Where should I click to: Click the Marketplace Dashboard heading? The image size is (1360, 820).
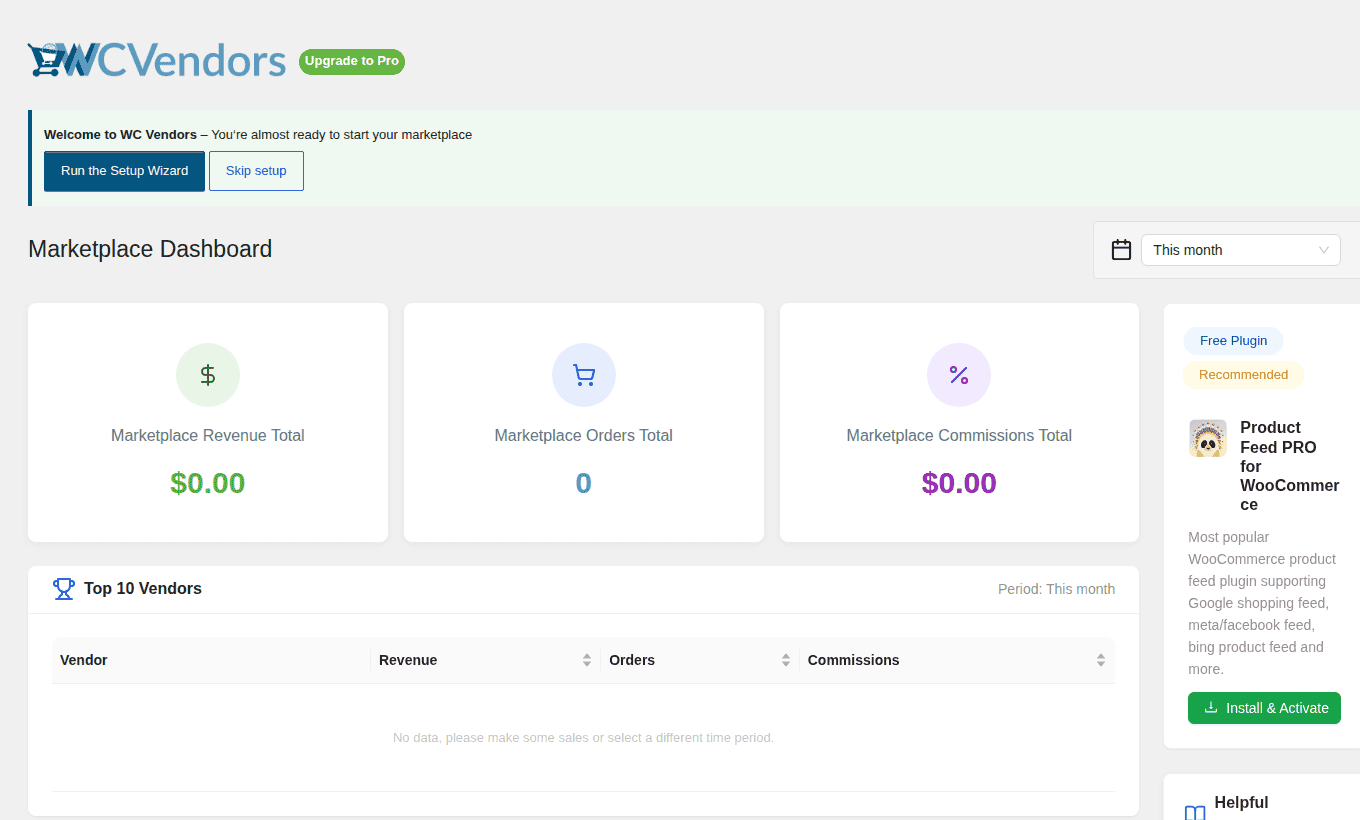[150, 249]
